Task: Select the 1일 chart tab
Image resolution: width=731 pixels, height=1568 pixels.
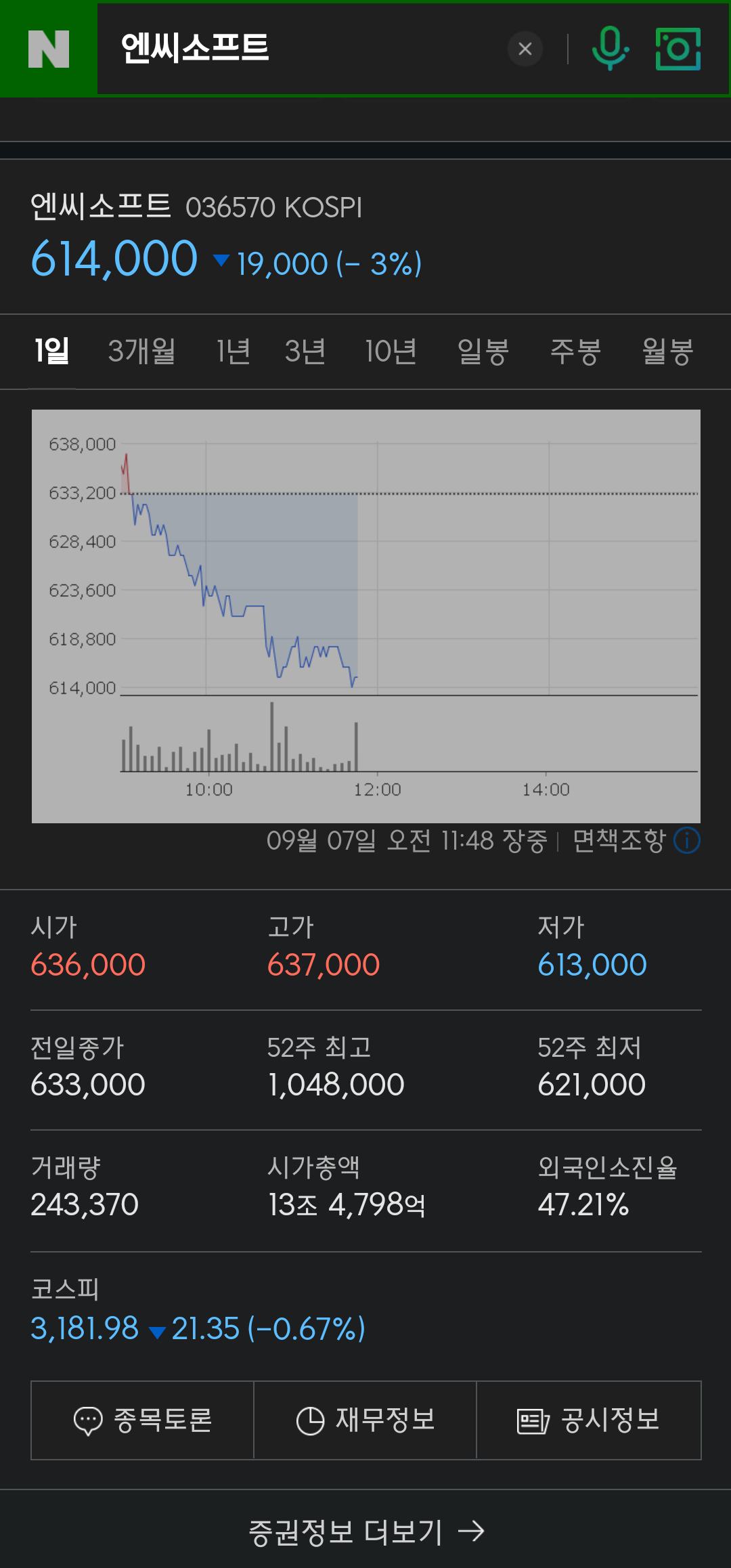Action: point(51,351)
